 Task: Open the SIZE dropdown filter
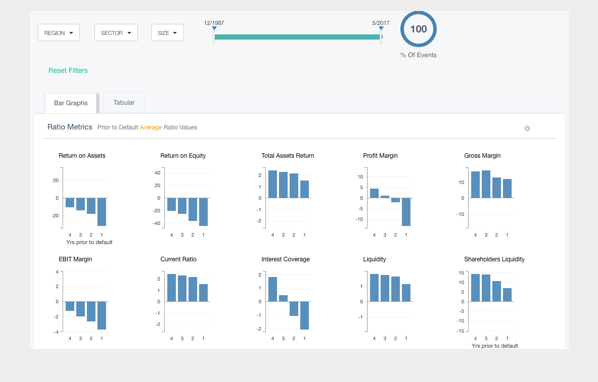click(167, 33)
